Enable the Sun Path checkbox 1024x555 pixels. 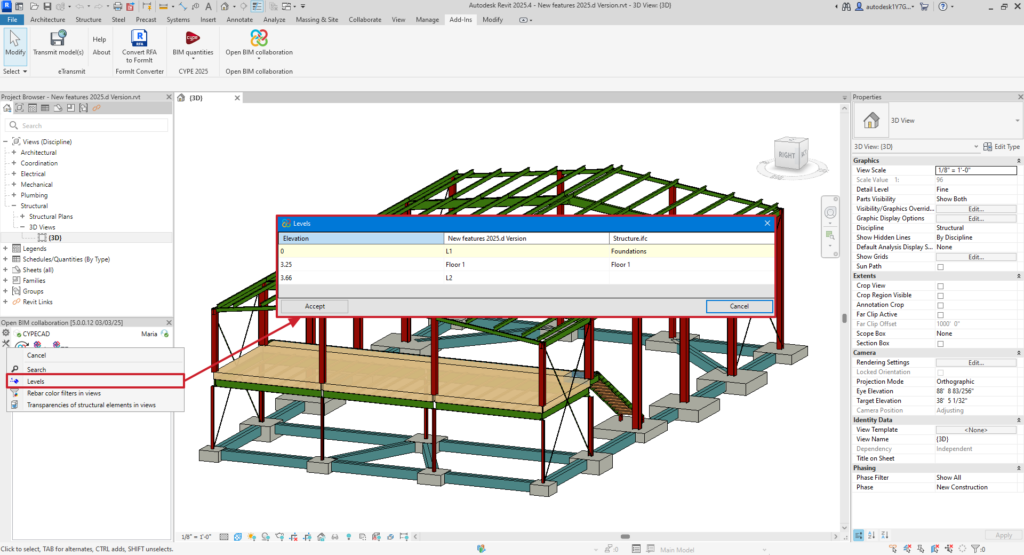coord(940,267)
